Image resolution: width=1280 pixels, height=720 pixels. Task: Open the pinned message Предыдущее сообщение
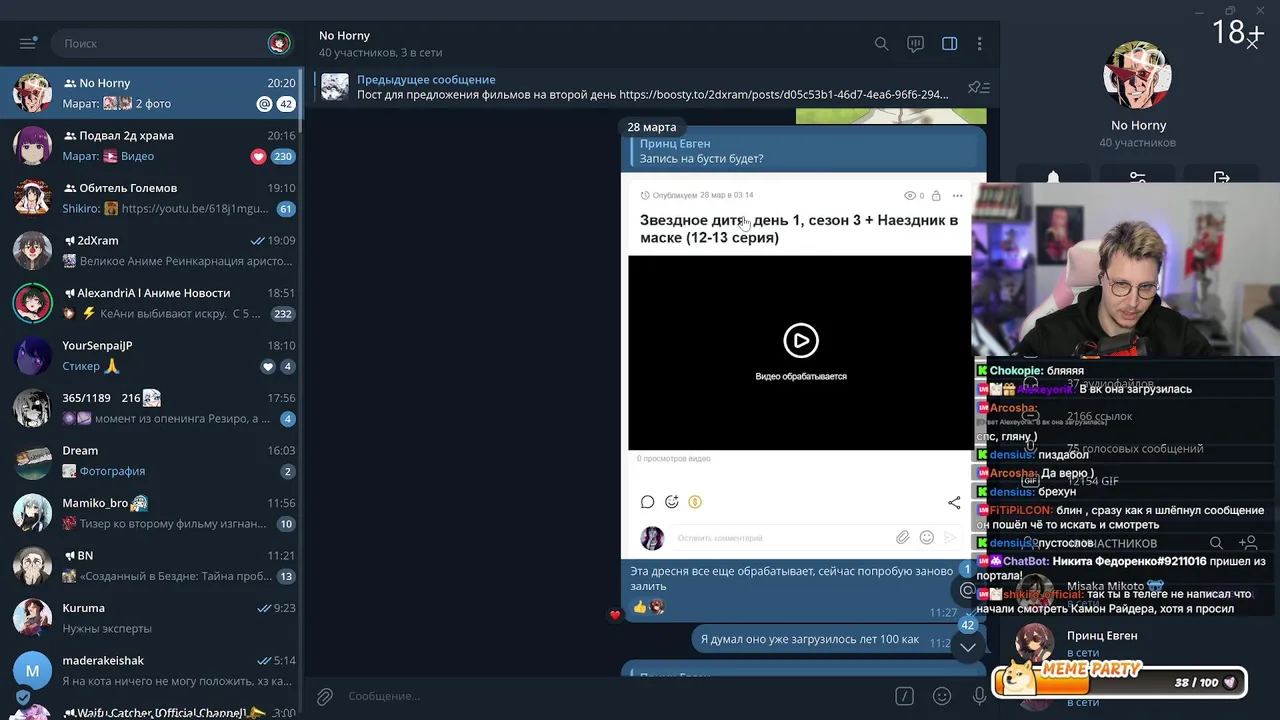click(652, 87)
